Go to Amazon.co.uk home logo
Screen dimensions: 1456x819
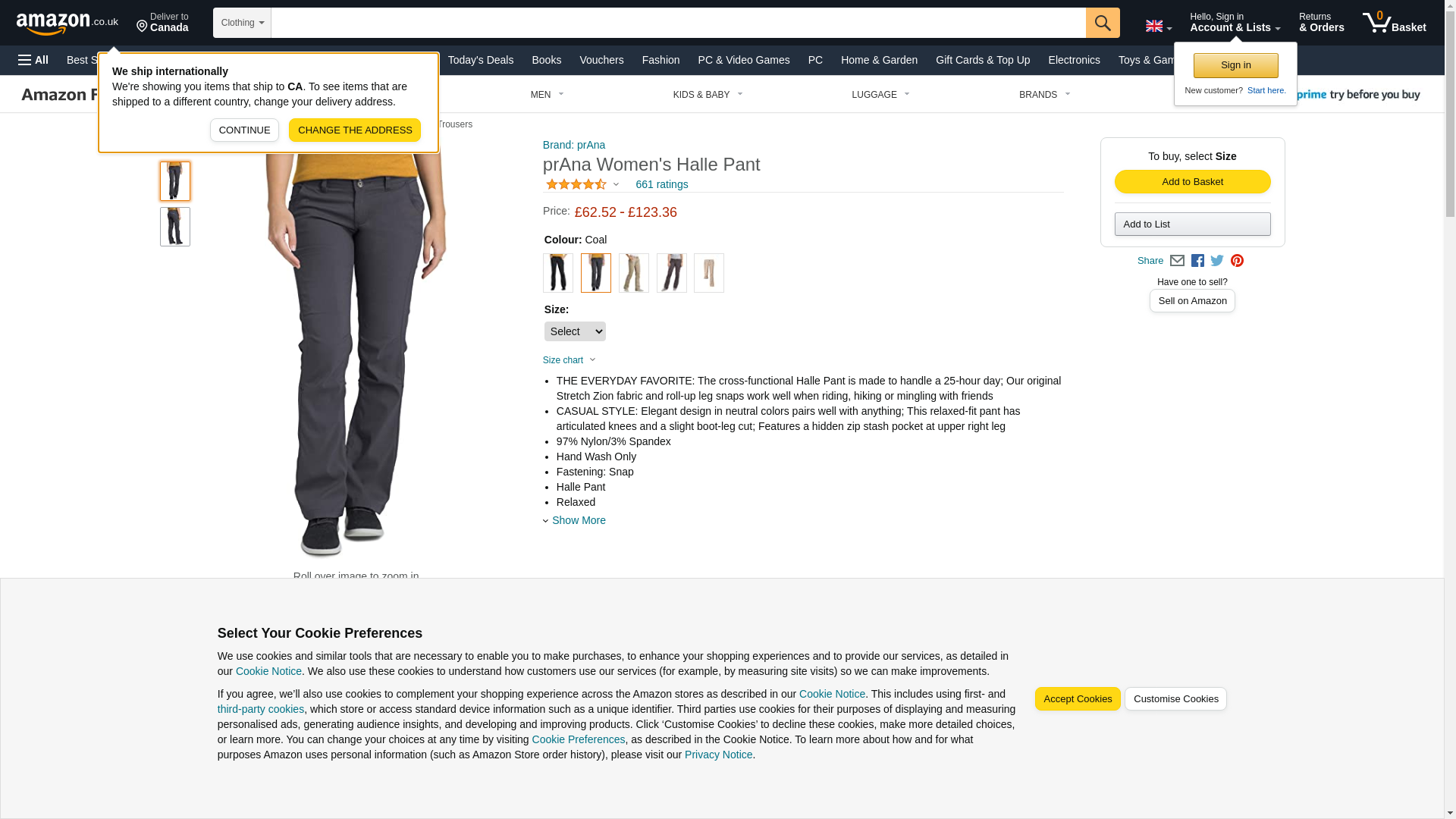point(67,23)
